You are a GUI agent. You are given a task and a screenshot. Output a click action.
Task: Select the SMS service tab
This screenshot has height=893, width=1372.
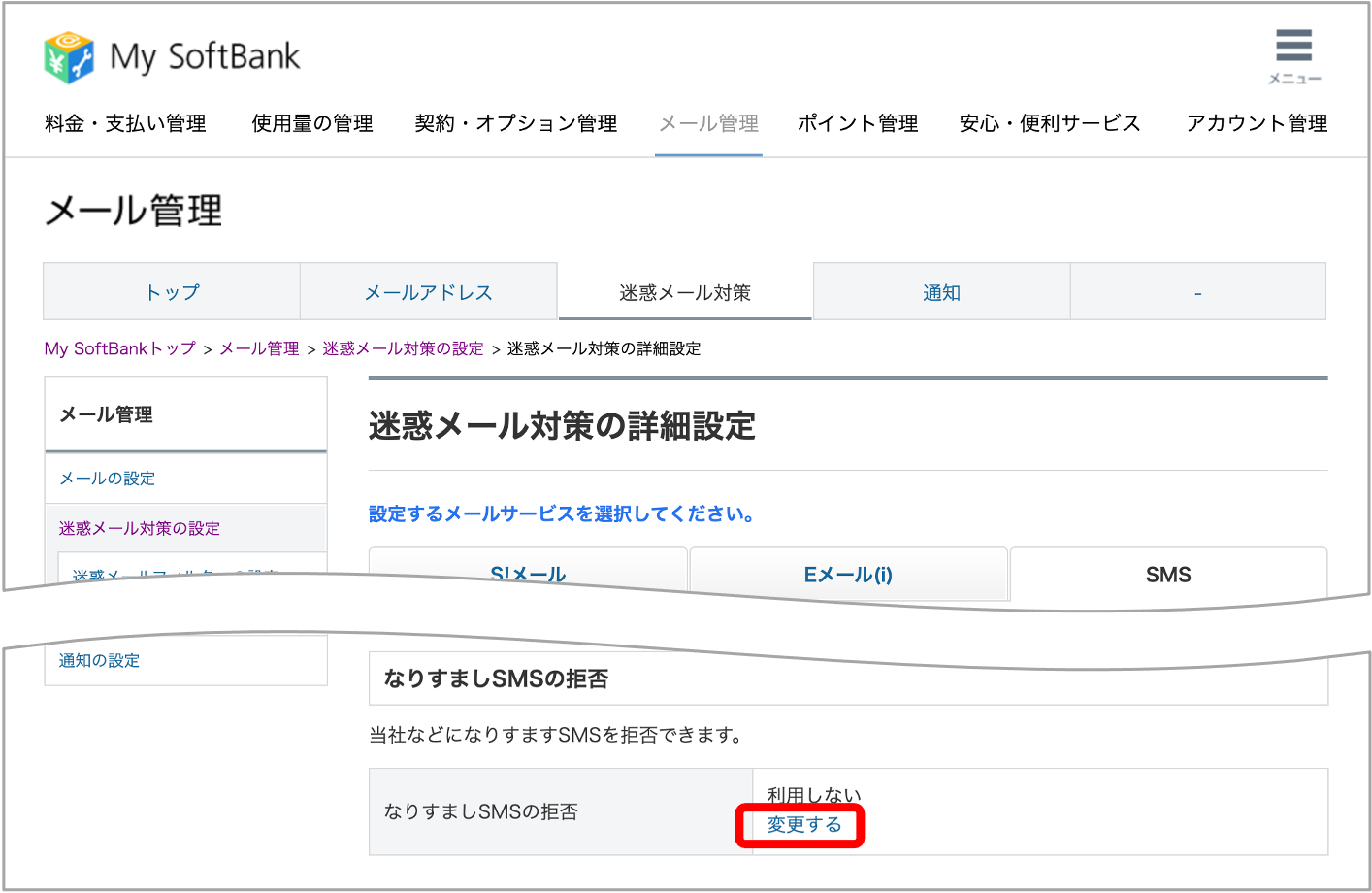1168,575
